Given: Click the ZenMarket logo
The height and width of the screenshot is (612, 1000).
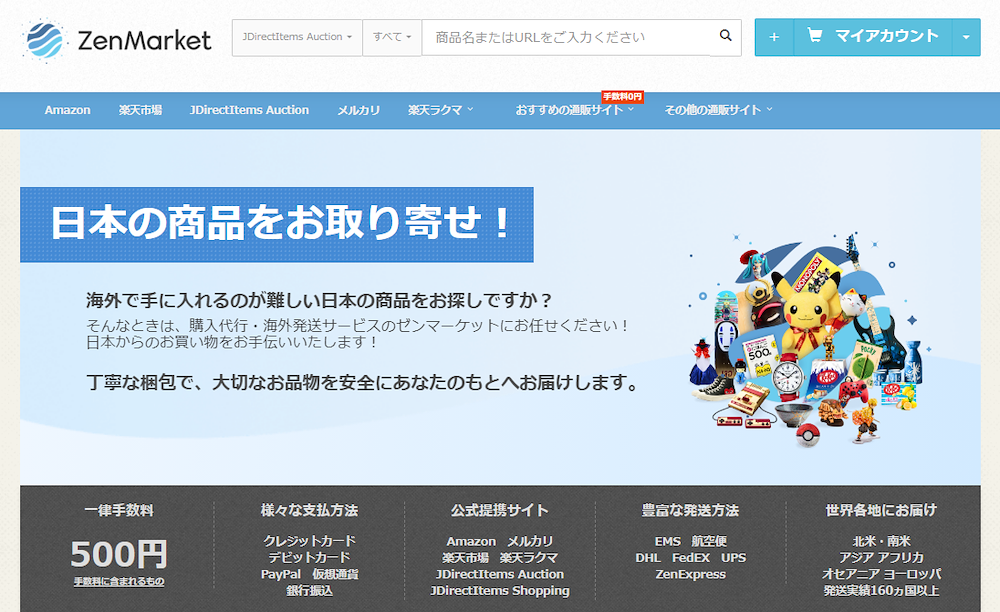Looking at the screenshot, I should pyautogui.click(x=117, y=40).
